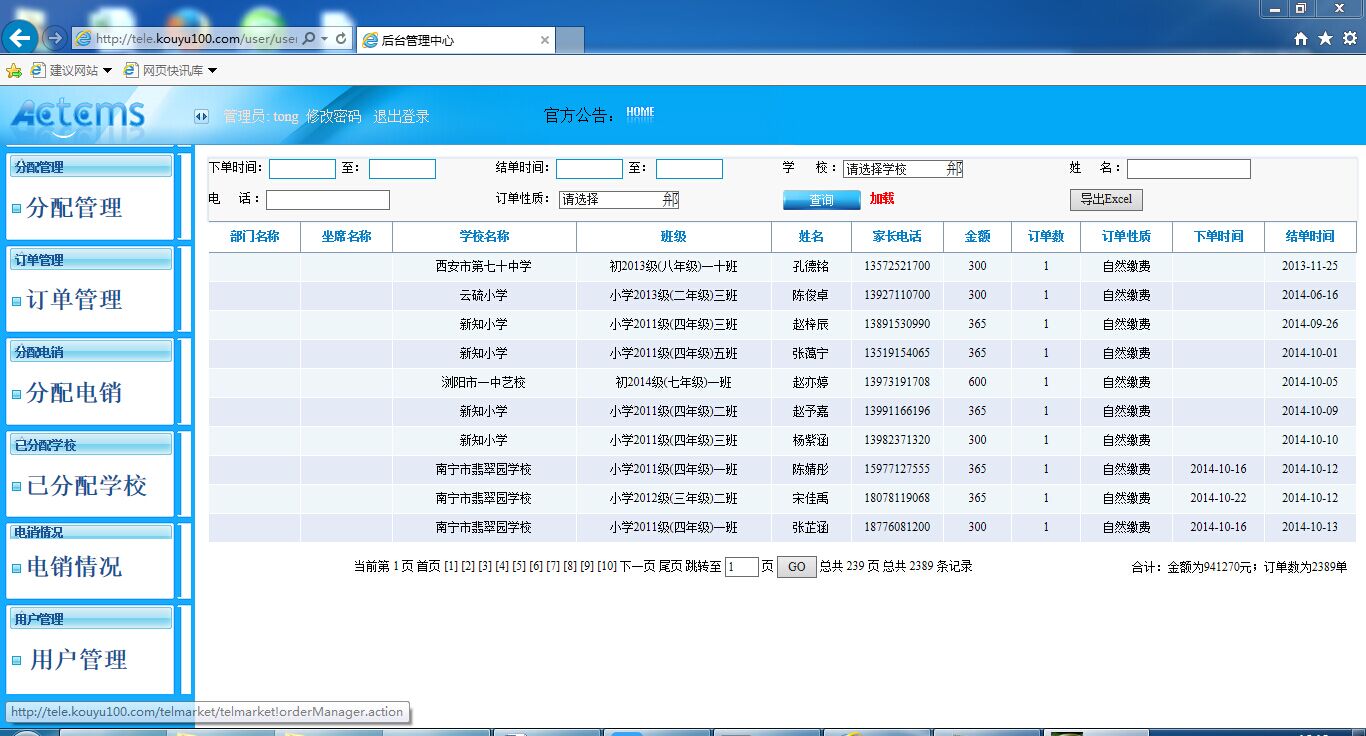This screenshot has width=1366, height=736.
Task: Open the browser home icon
Action: (x=1301, y=39)
